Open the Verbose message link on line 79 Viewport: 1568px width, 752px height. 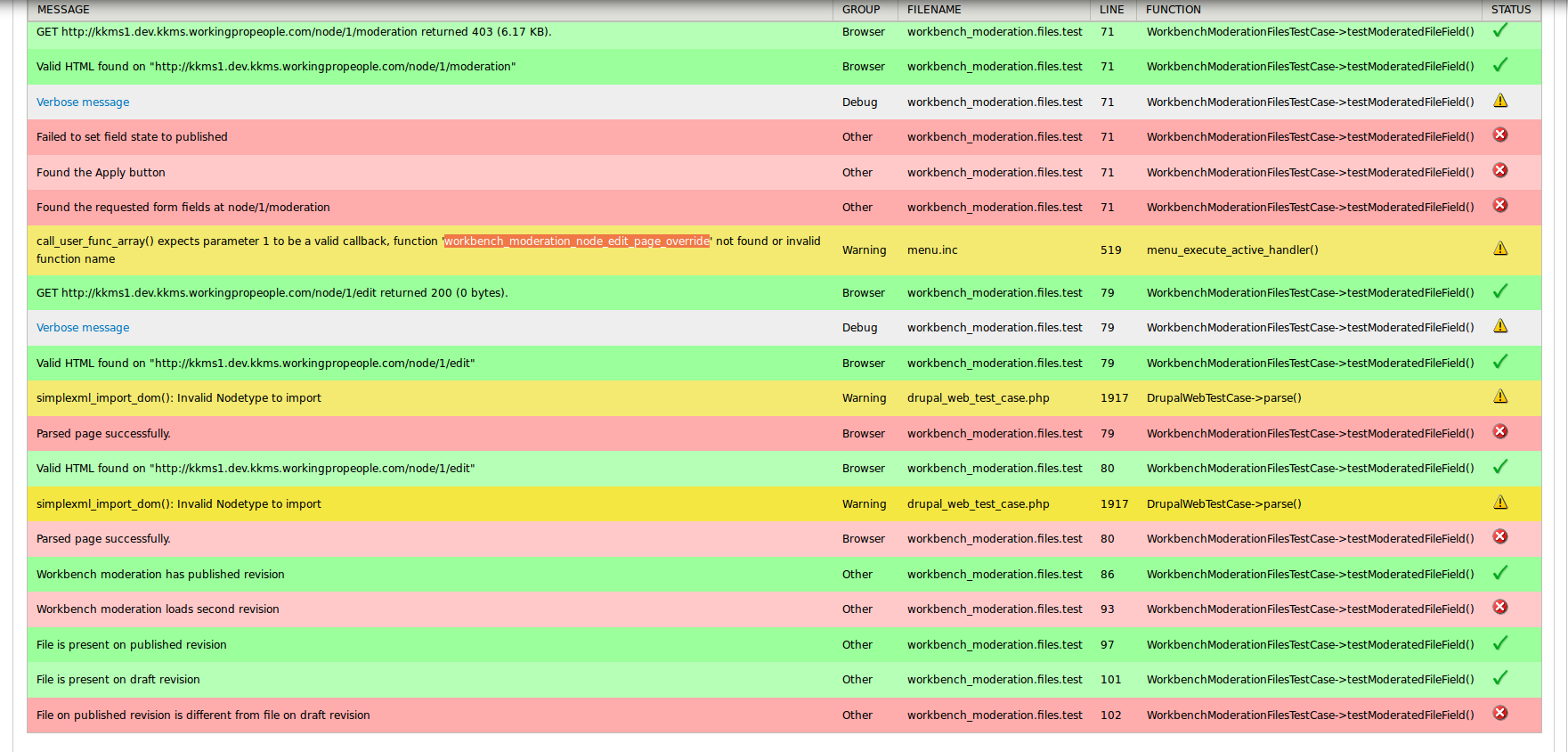pyautogui.click(x=83, y=328)
